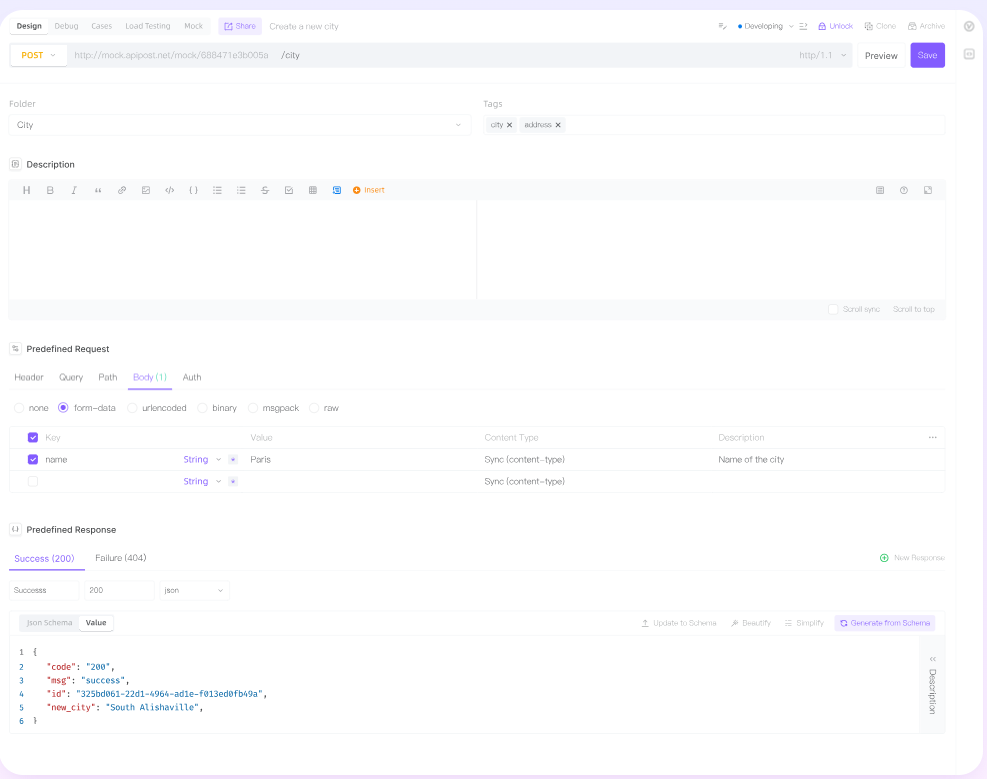Screen dimensions: 987x779
Task: Select the italic formatting icon
Action: [x=73, y=189]
